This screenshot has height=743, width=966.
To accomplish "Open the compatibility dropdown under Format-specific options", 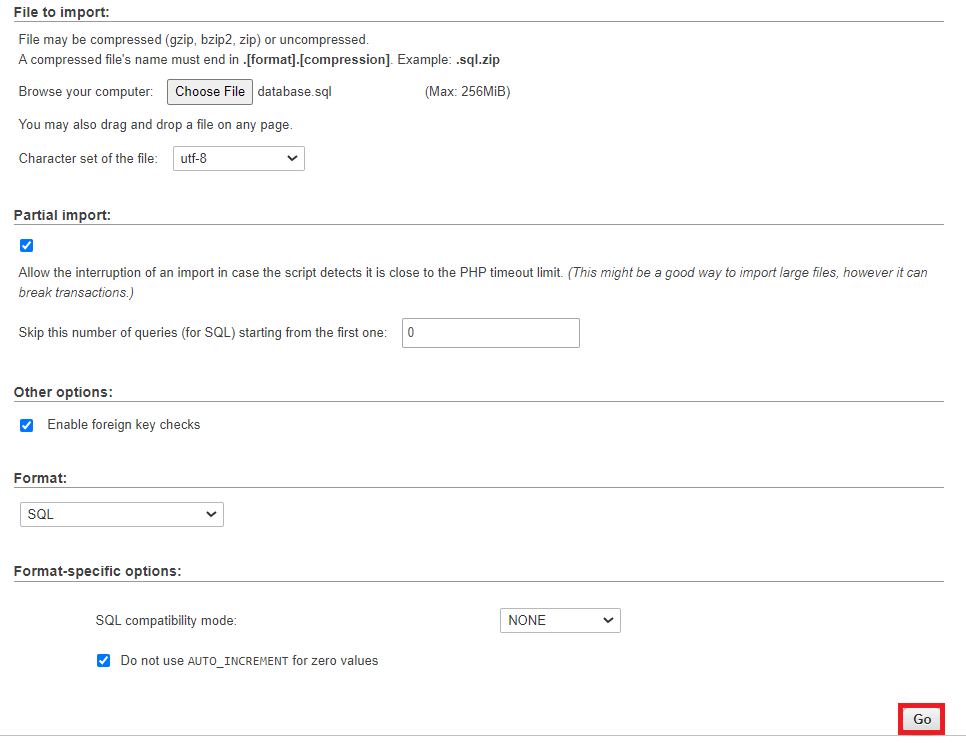I will (x=559, y=620).
